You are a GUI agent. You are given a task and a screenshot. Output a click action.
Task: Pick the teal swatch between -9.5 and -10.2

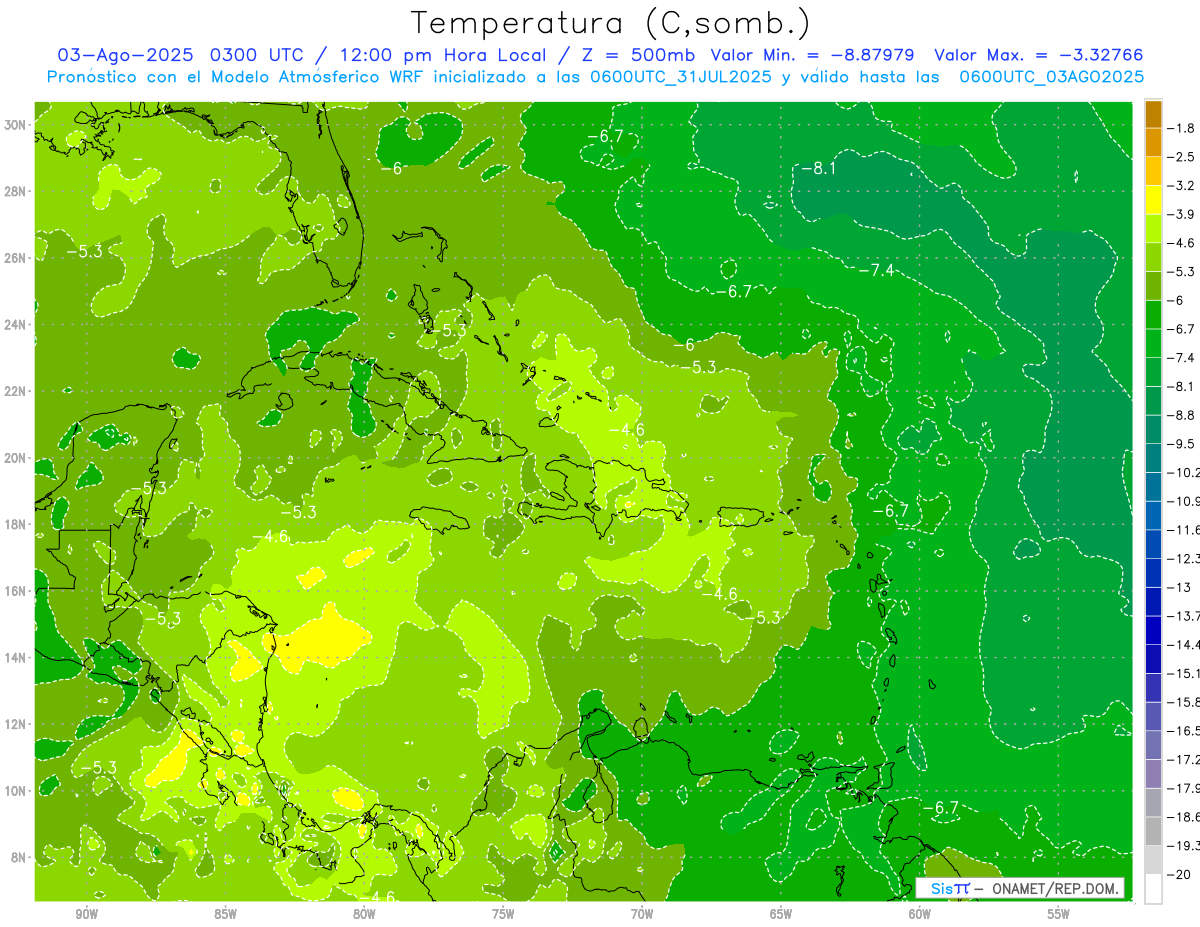1153,457
